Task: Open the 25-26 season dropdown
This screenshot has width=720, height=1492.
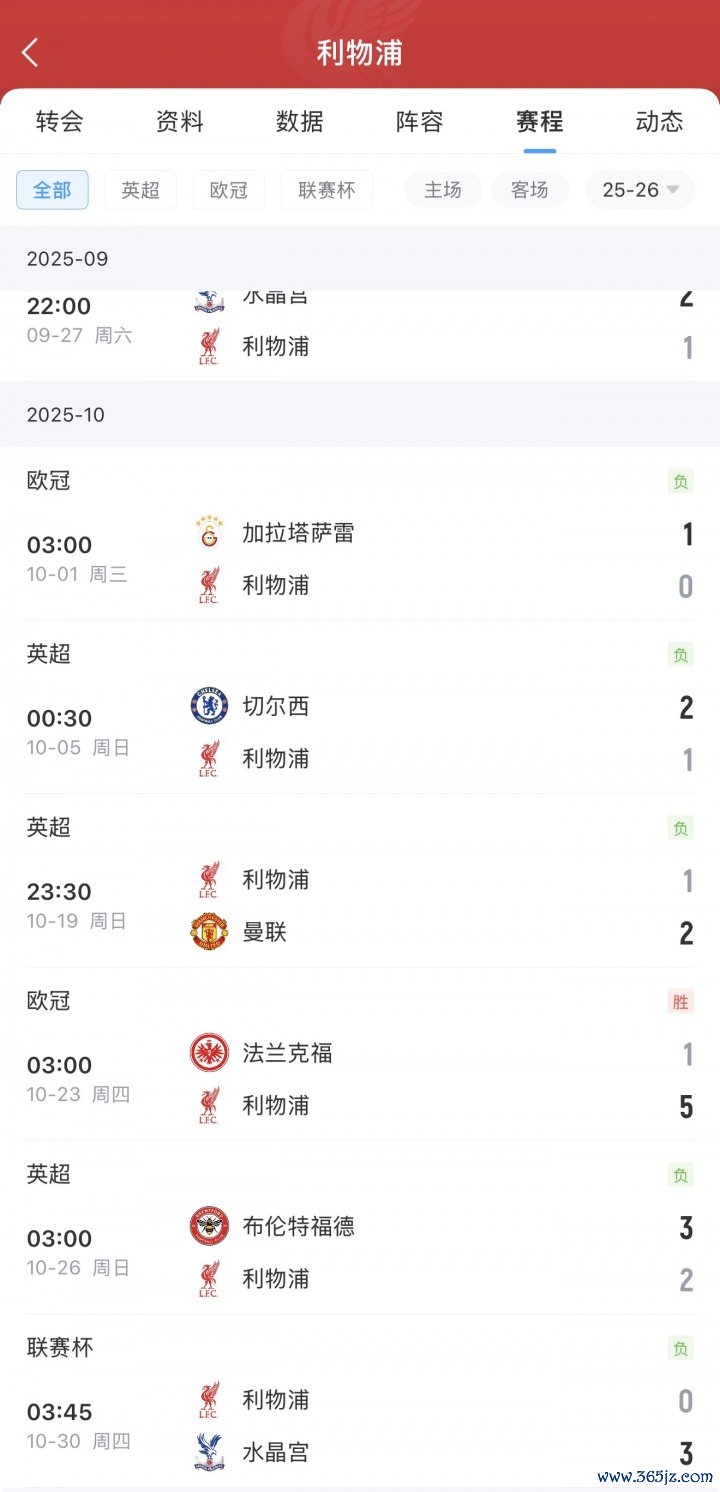Action: (x=640, y=190)
